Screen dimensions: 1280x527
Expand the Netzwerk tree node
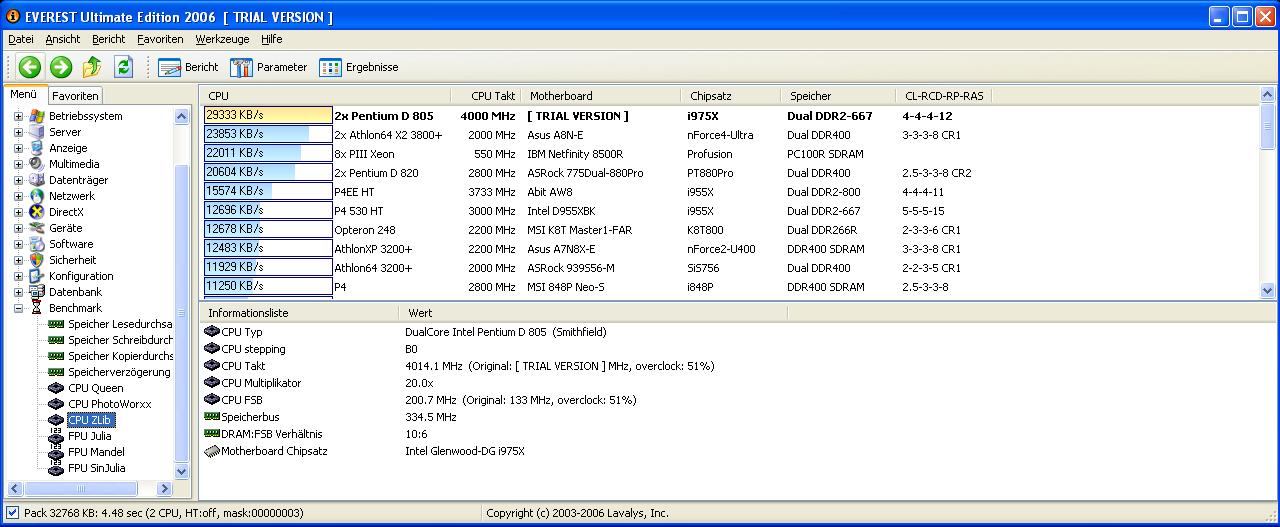point(18,196)
